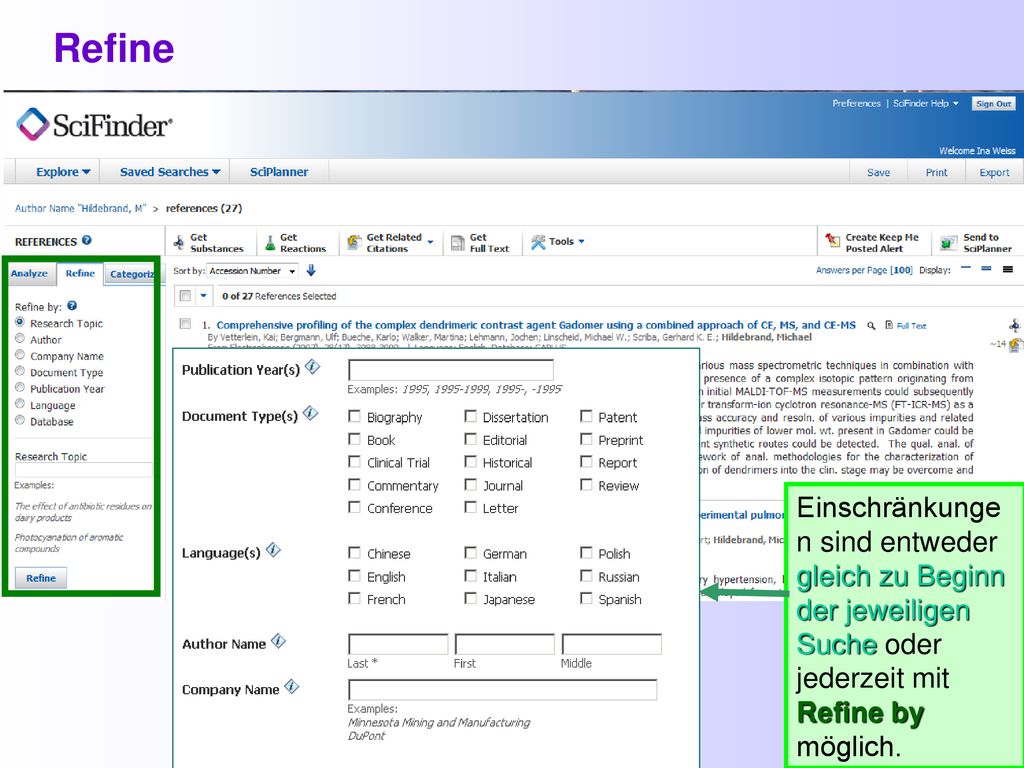Switch to the Categorize tab

(131, 274)
